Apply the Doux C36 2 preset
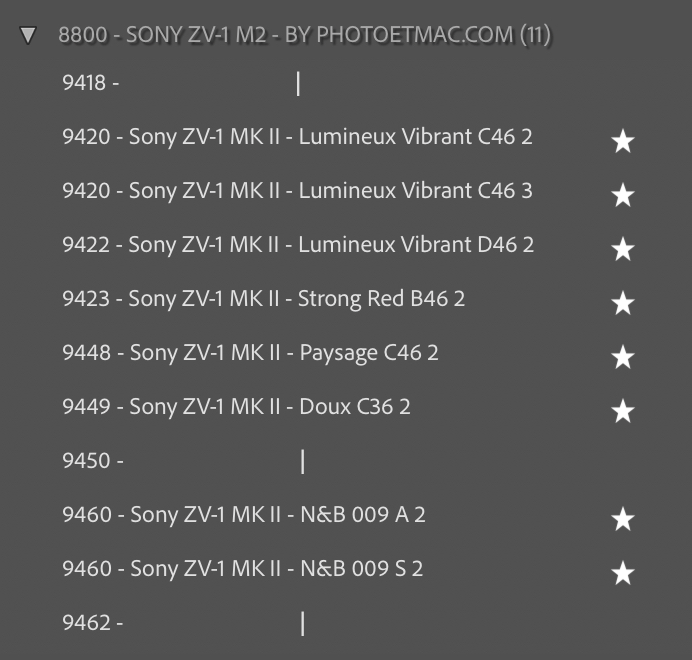 click(236, 407)
